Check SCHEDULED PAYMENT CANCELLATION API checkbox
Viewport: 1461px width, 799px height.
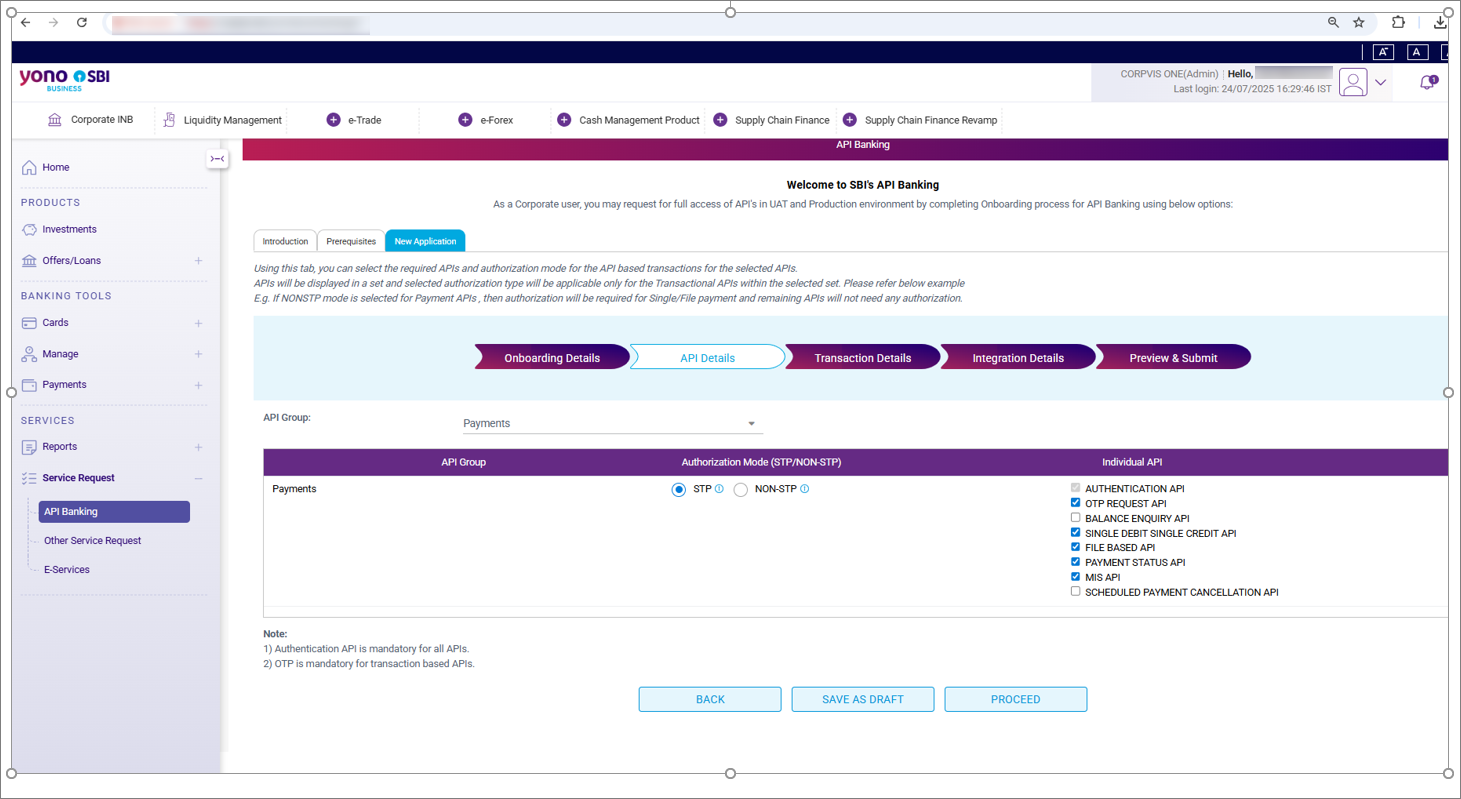point(1076,591)
